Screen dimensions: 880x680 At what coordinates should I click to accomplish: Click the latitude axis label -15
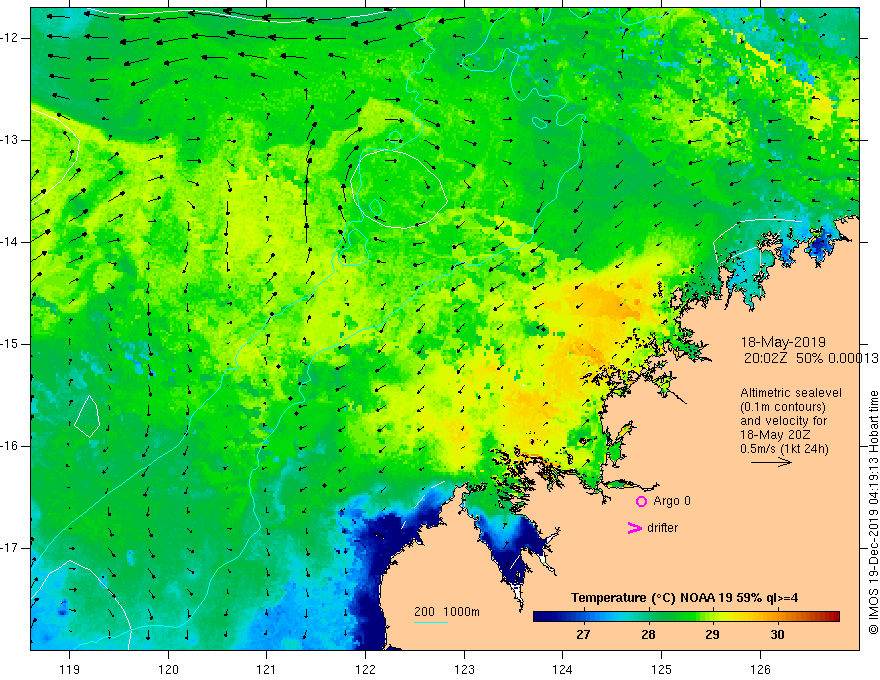point(10,344)
